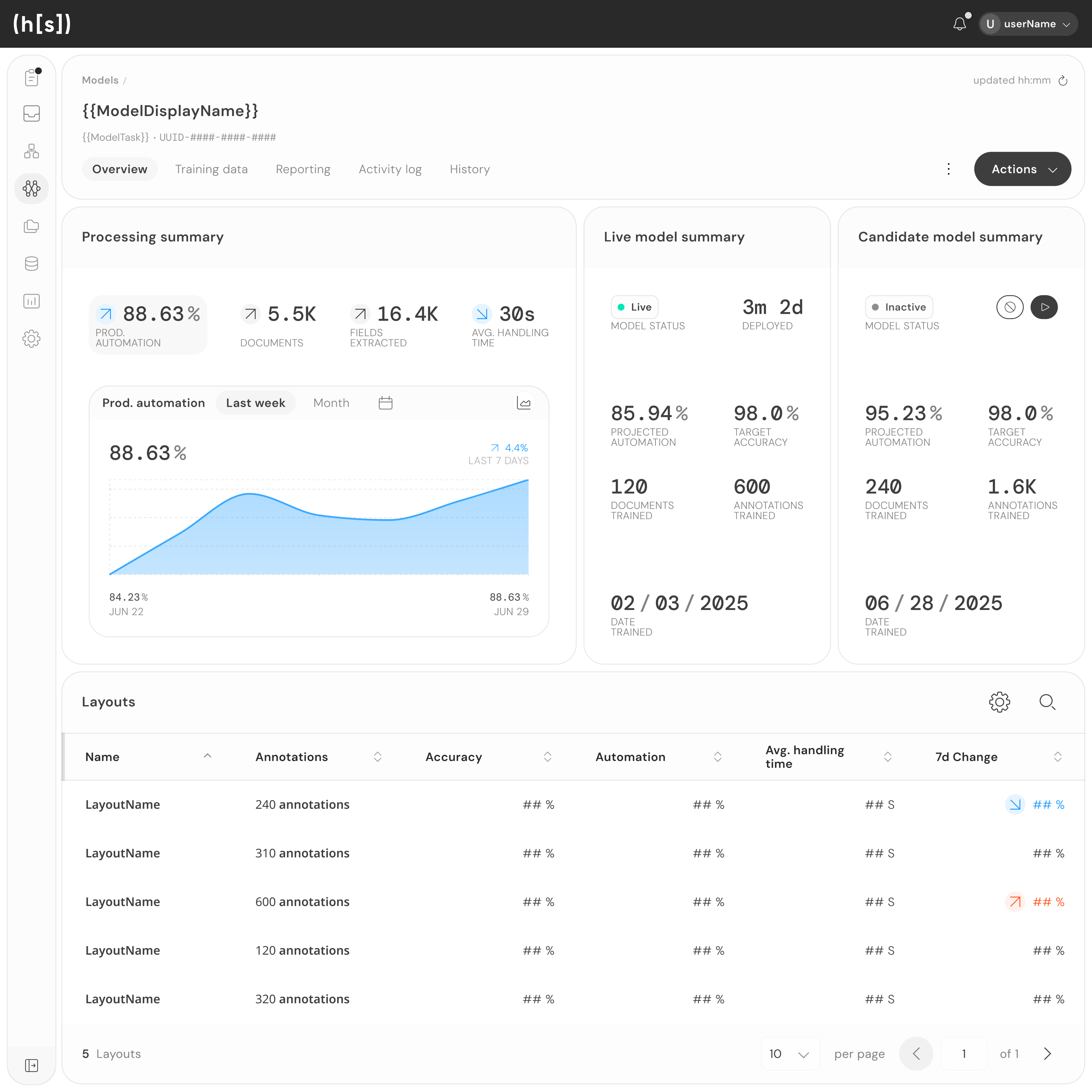Open the Activity log tab
The width and height of the screenshot is (1092, 1092).
[x=390, y=169]
